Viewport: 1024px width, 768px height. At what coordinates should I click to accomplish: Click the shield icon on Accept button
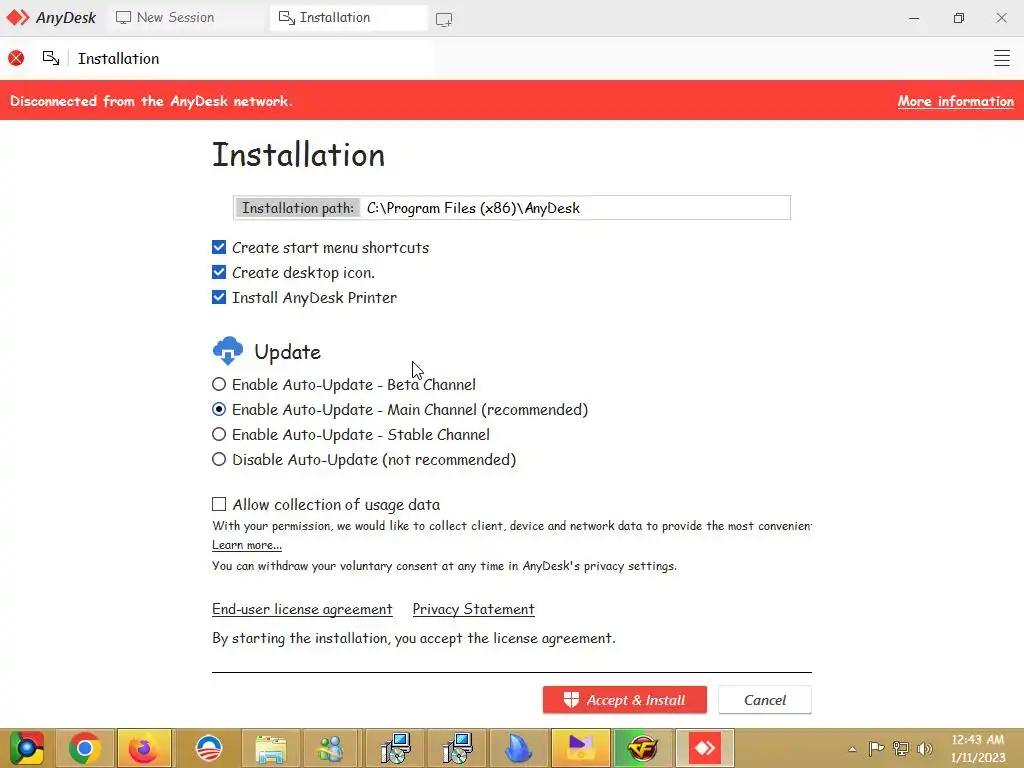(571, 699)
